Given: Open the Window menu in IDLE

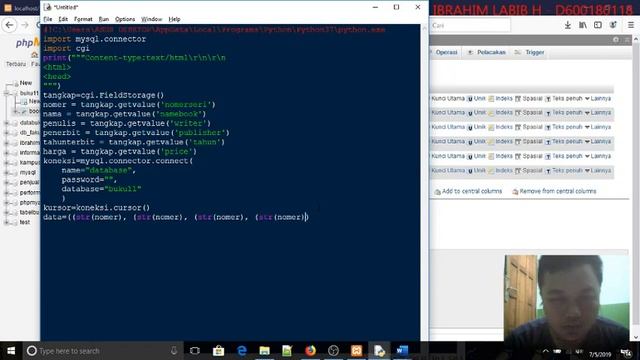Looking at the screenshot, I should (151, 19).
